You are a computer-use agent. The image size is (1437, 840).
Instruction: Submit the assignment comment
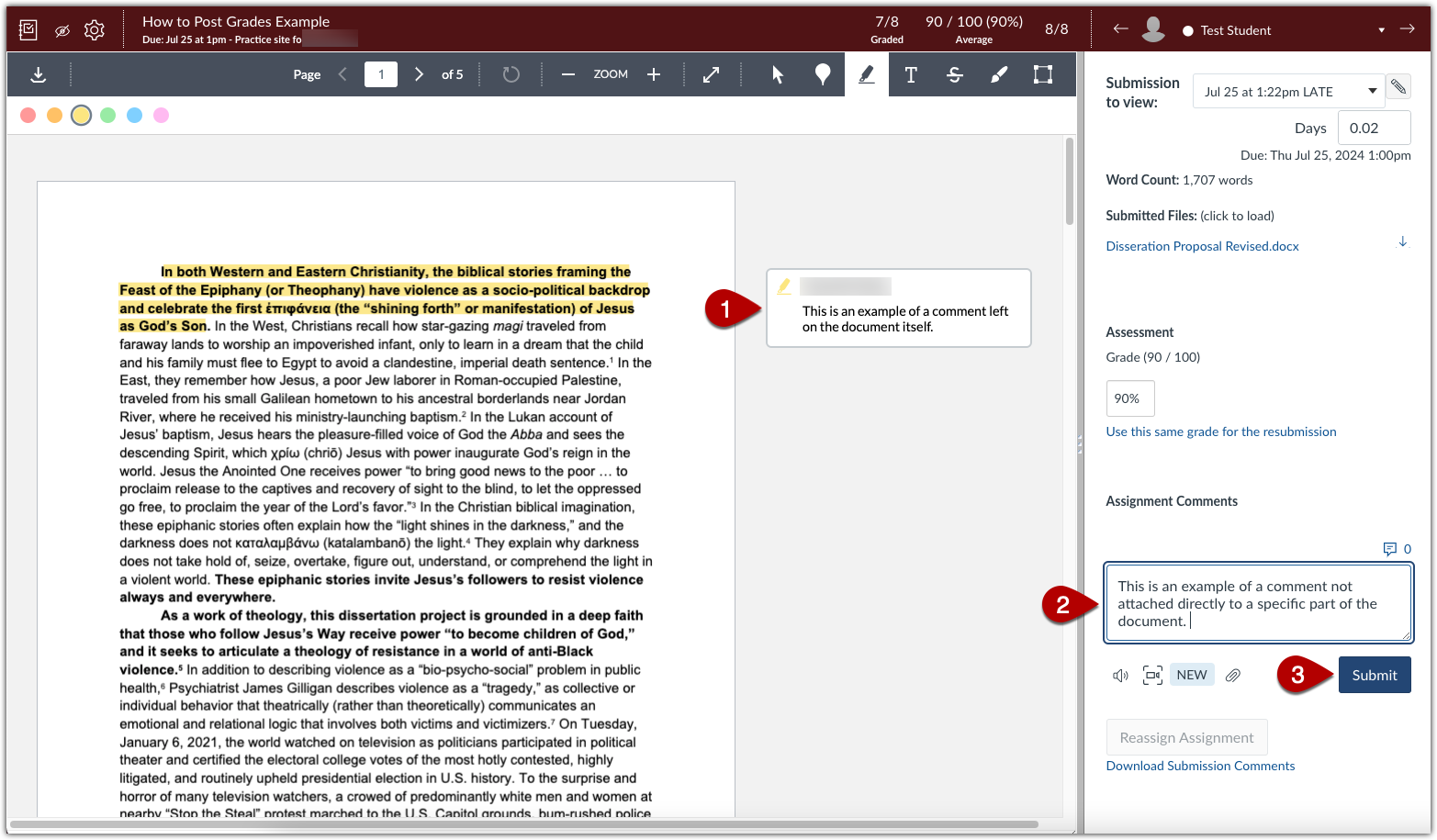point(1375,675)
